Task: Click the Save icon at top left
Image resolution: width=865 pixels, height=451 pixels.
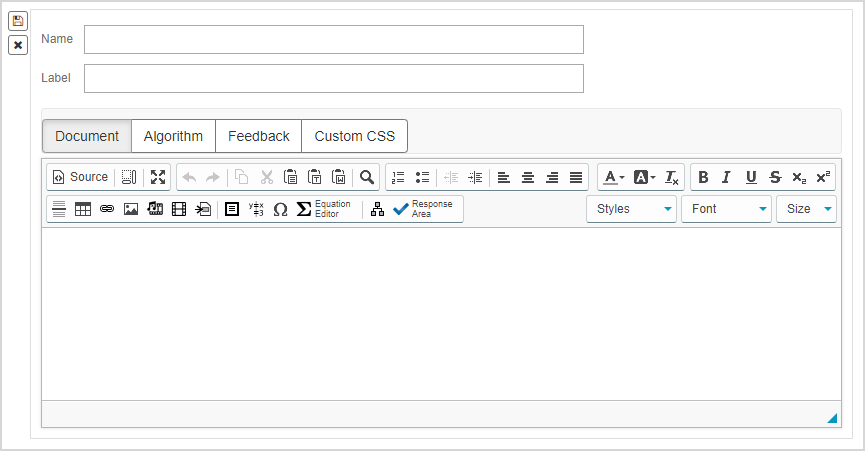Action: click(x=18, y=21)
